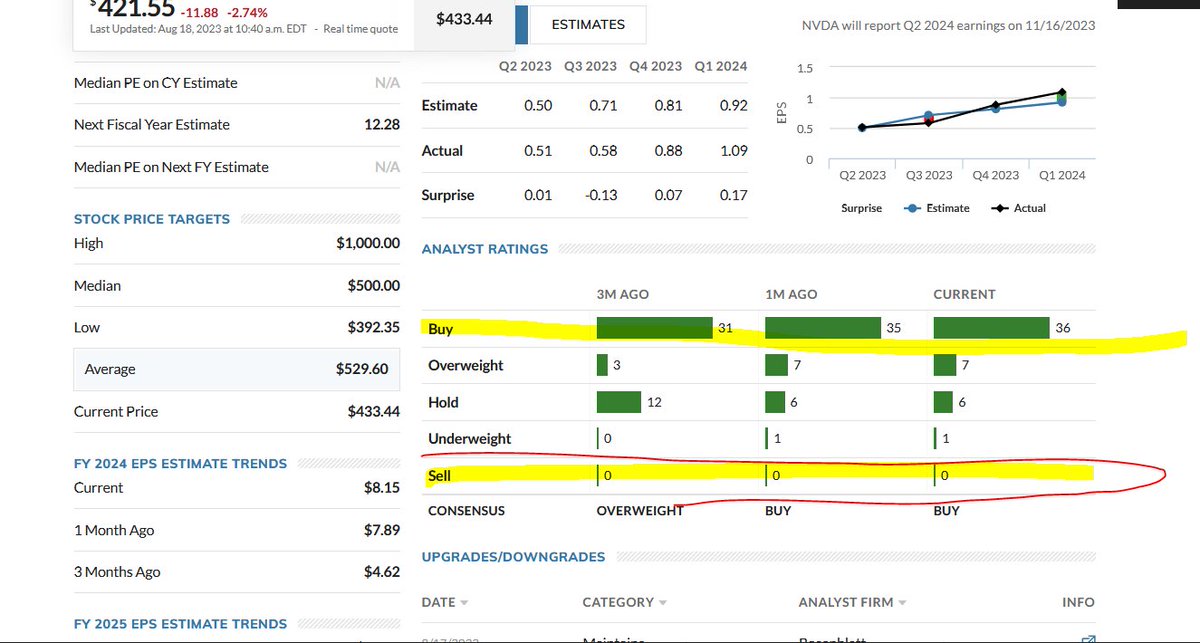Select the Buy bar under 3M AGO
Image resolution: width=1200 pixels, height=643 pixels.
(654, 328)
